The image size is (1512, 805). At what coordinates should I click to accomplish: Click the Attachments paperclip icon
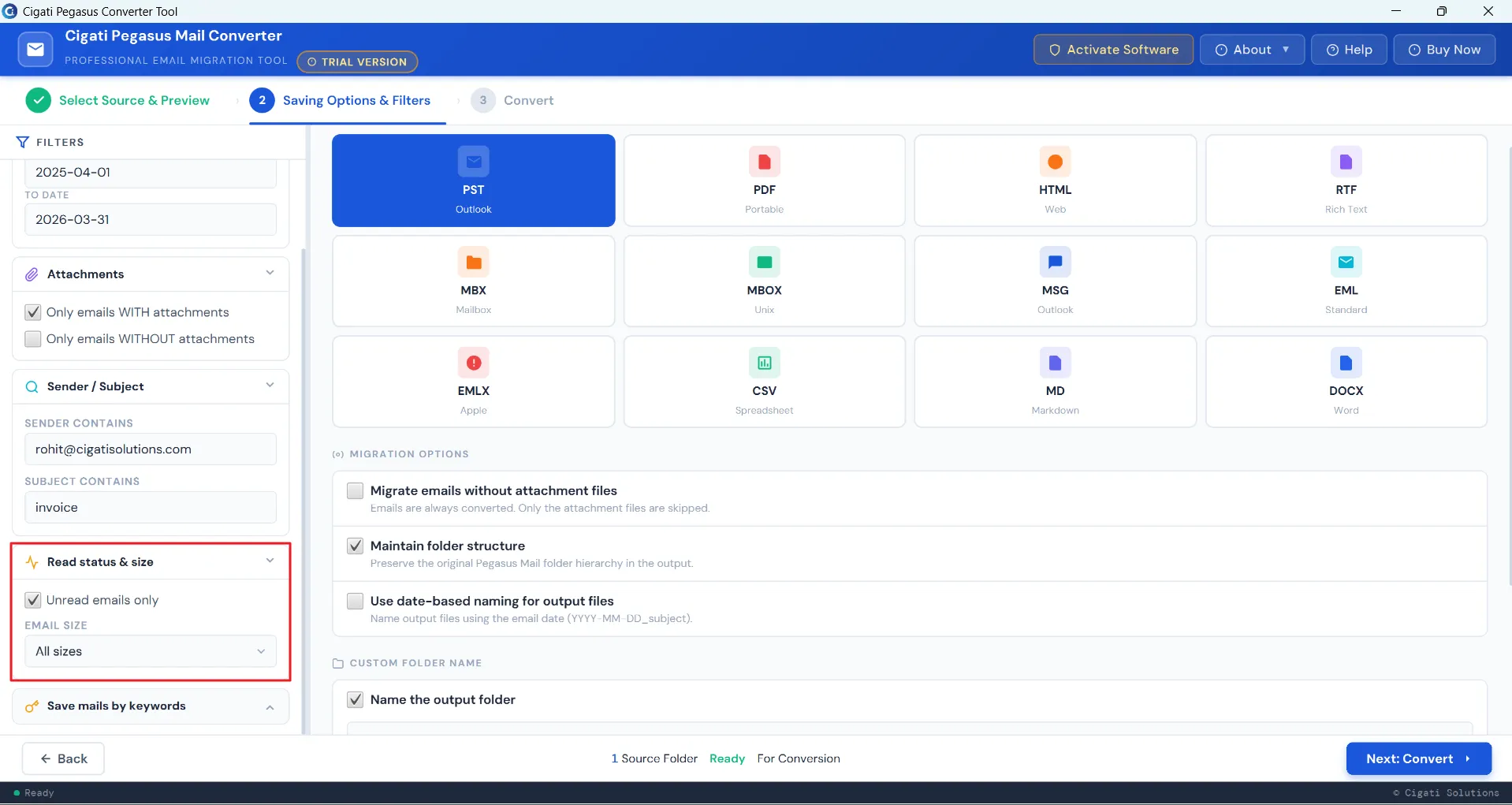coord(32,274)
